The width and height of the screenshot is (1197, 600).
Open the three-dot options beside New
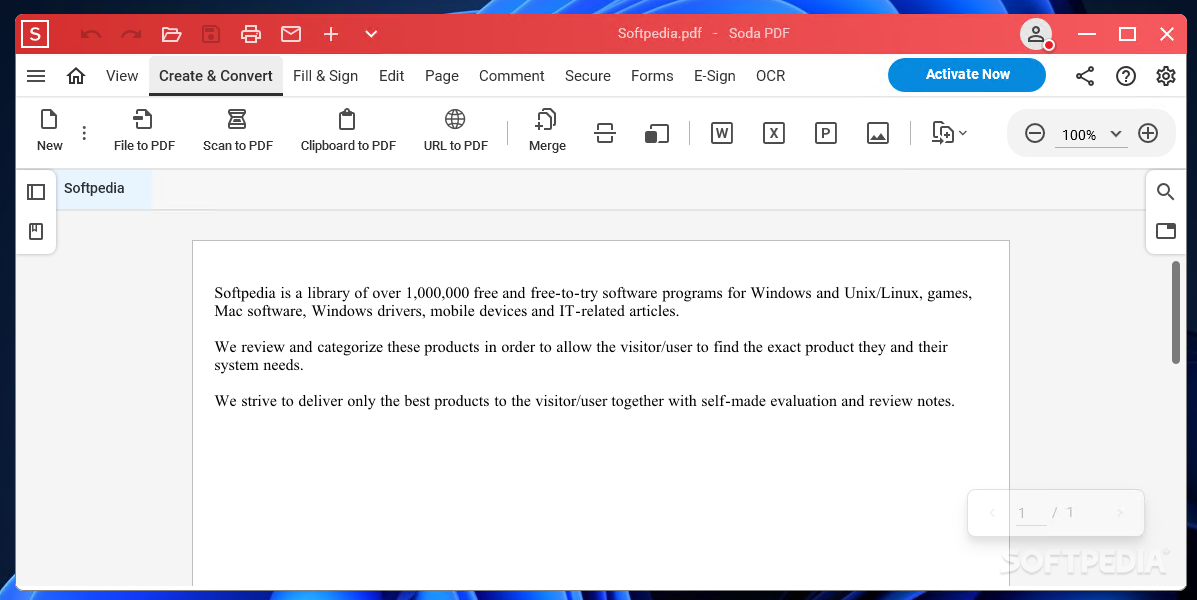(84, 133)
